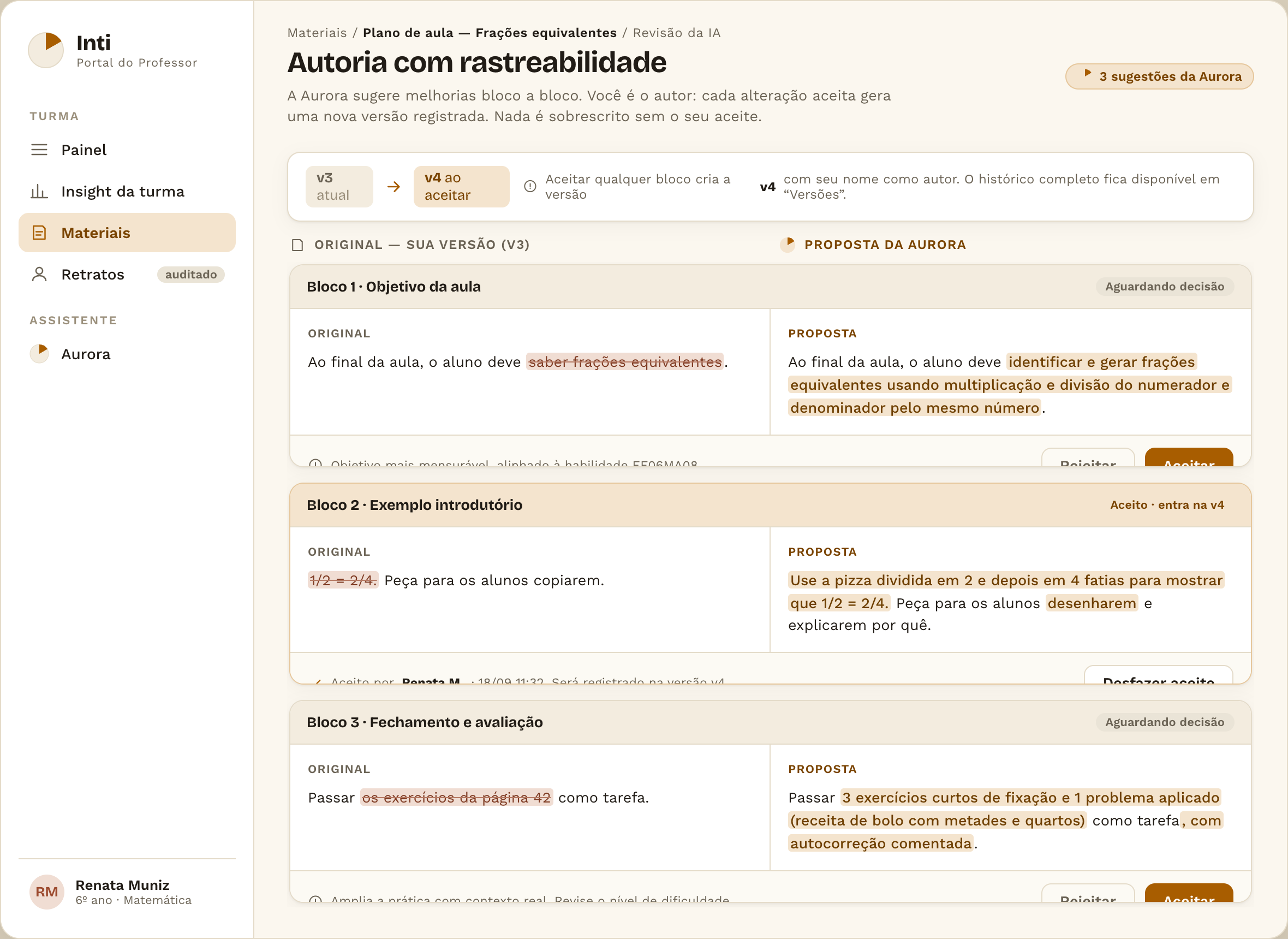Accept the Bloco 3 proposal
The image size is (1288, 939).
click(1189, 893)
